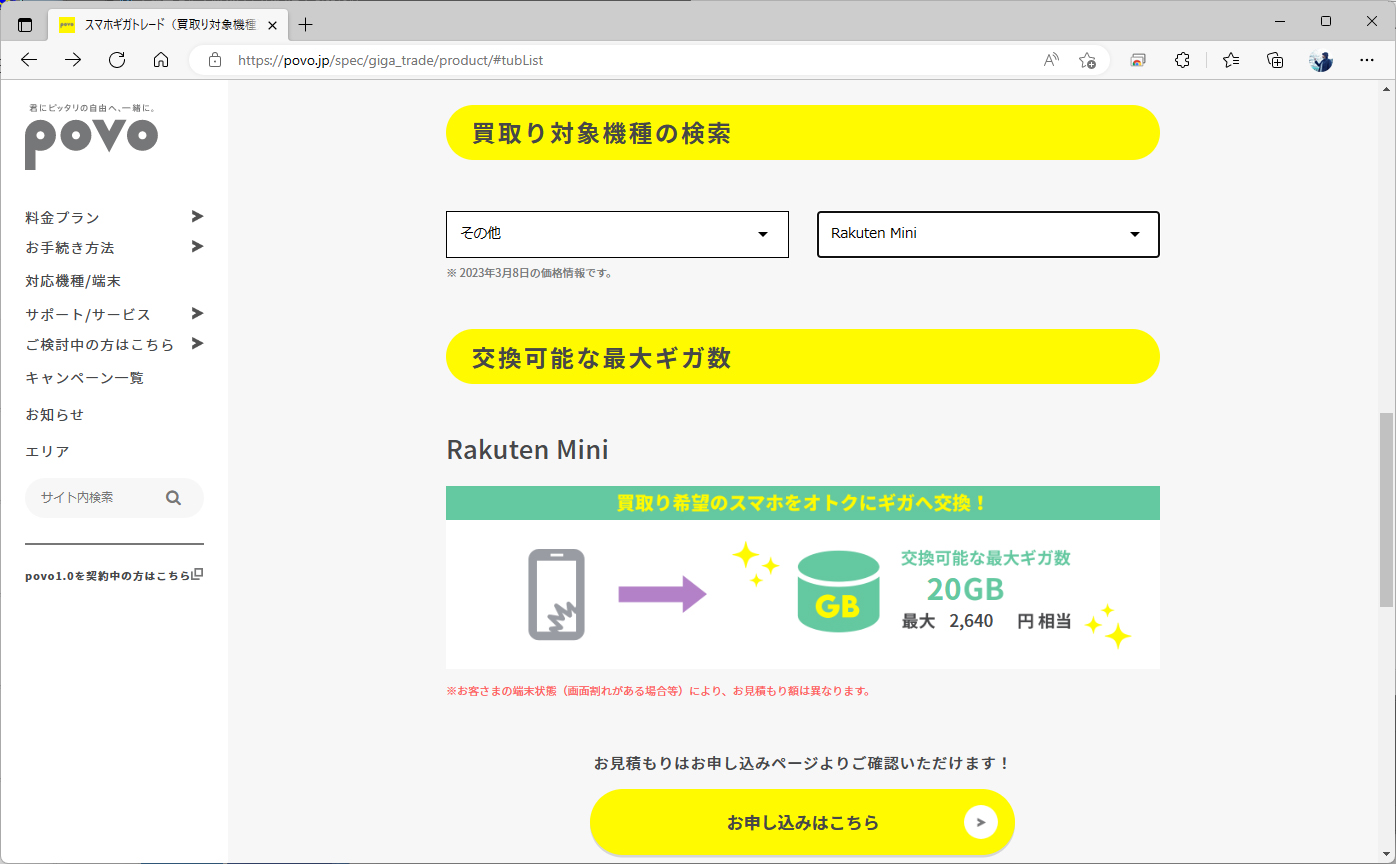Viewport: 1396px width, 864px height.
Task: Click the browser toolbar extension icon near Extensions
Action: 1138,60
